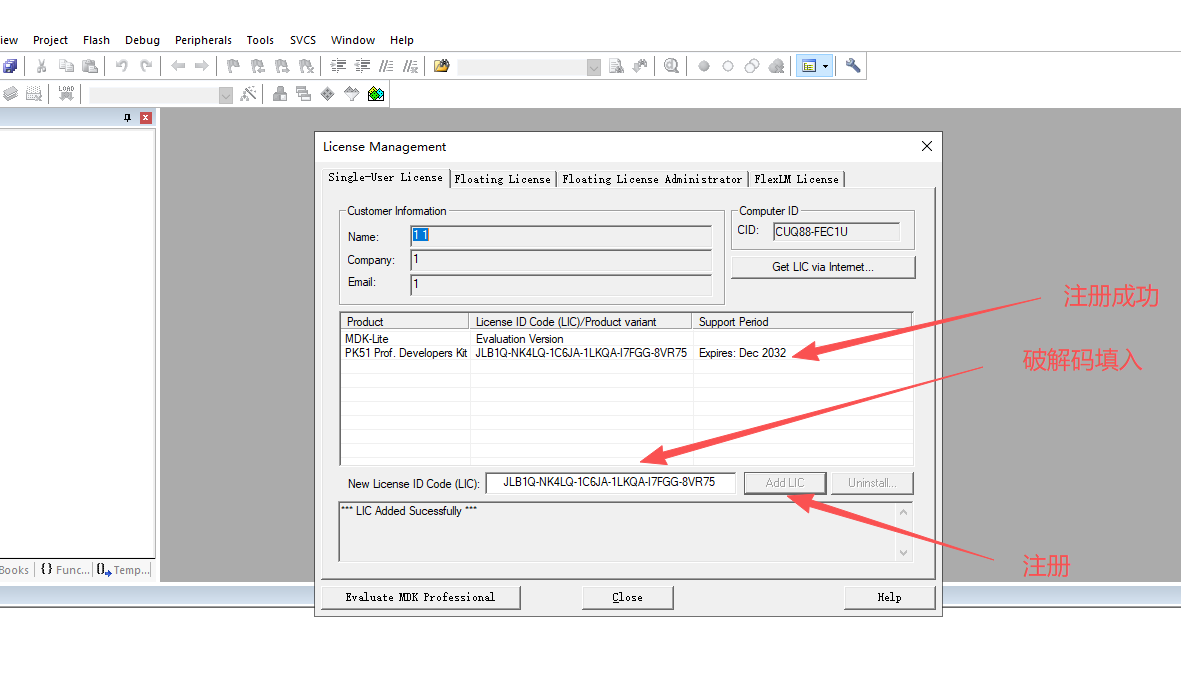This screenshot has width=1181, height=682.
Task: Click the Find document icon
Action: (x=616, y=66)
